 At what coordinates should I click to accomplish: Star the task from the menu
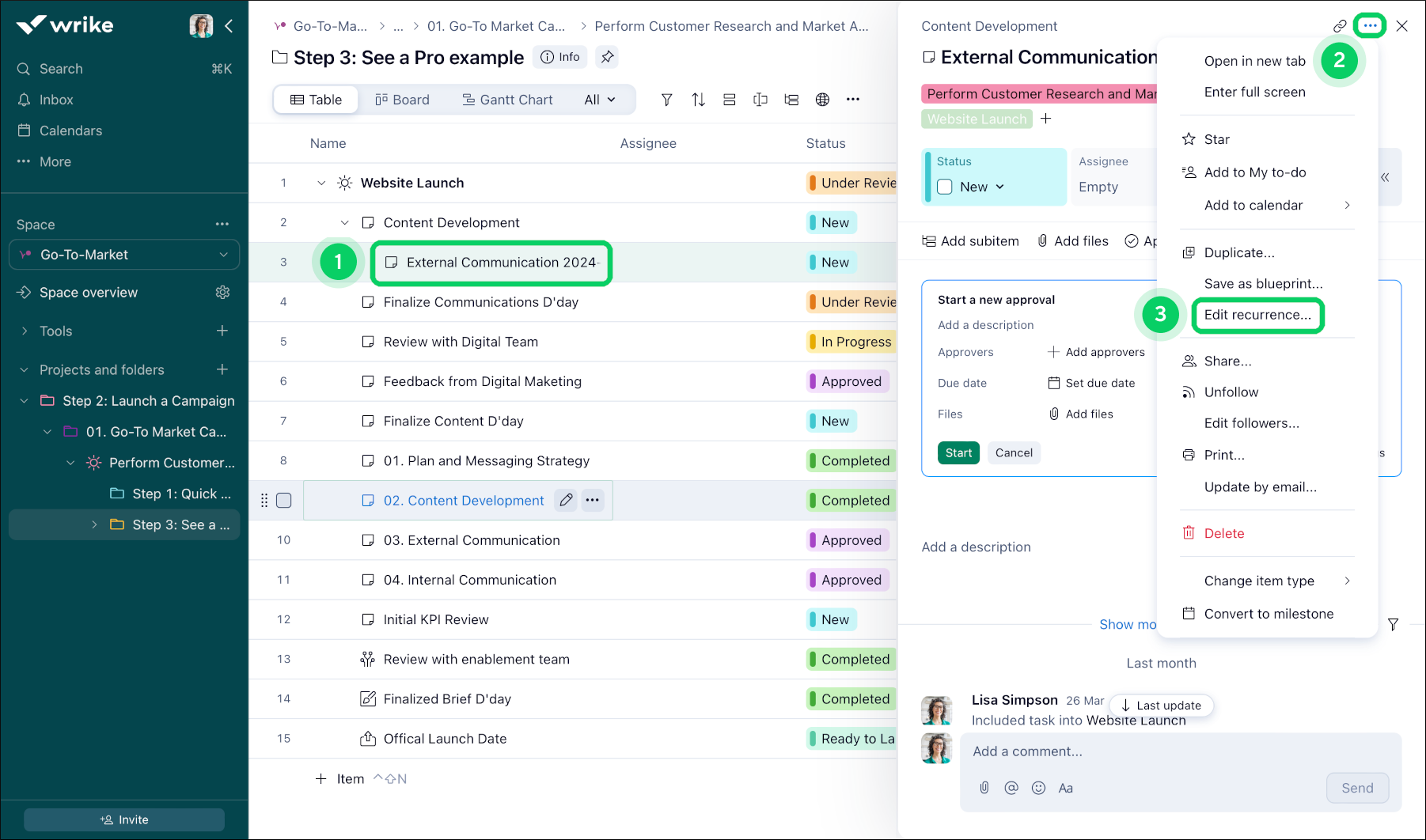(x=1216, y=139)
